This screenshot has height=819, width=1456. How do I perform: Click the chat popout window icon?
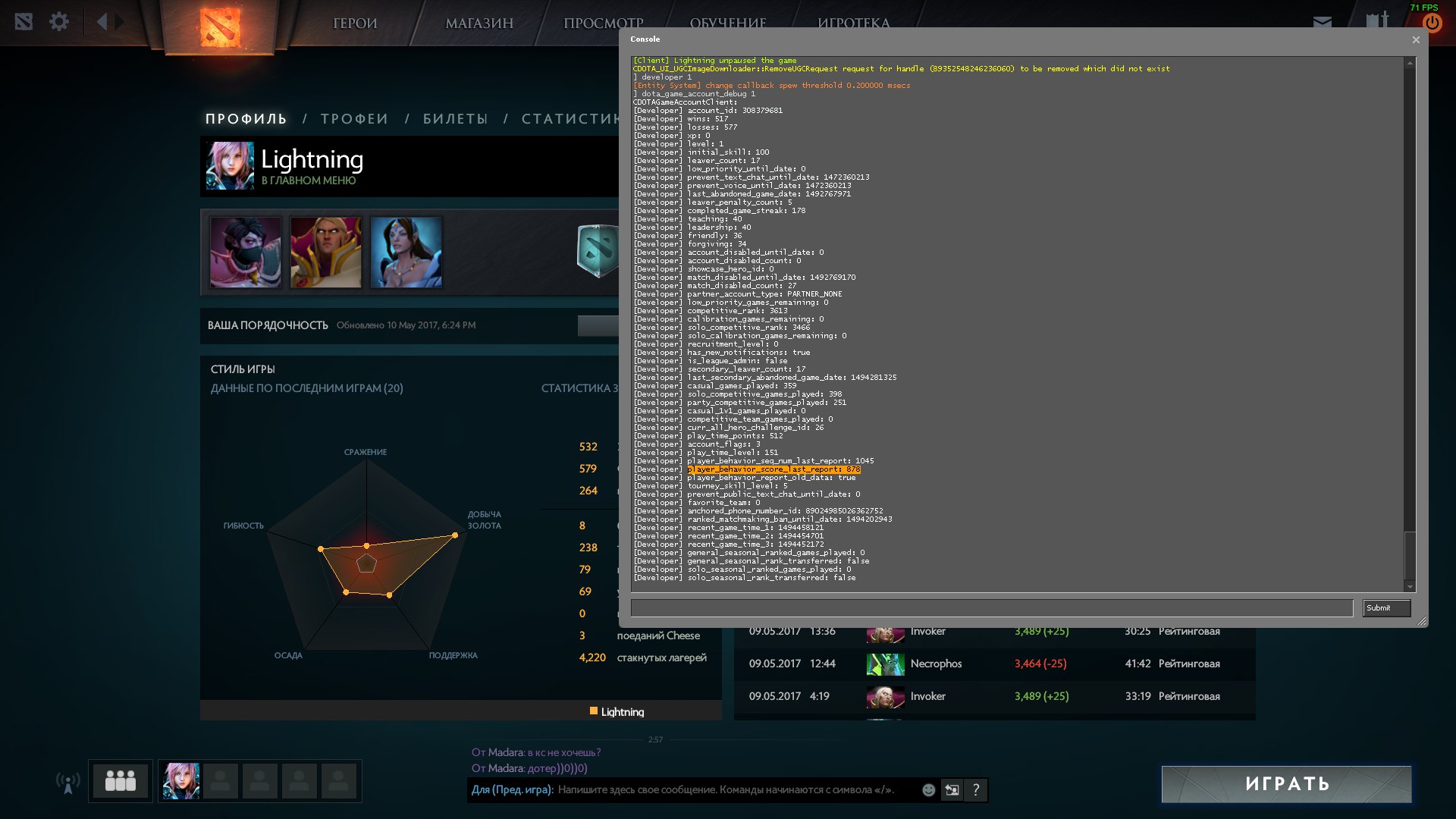pos(952,790)
